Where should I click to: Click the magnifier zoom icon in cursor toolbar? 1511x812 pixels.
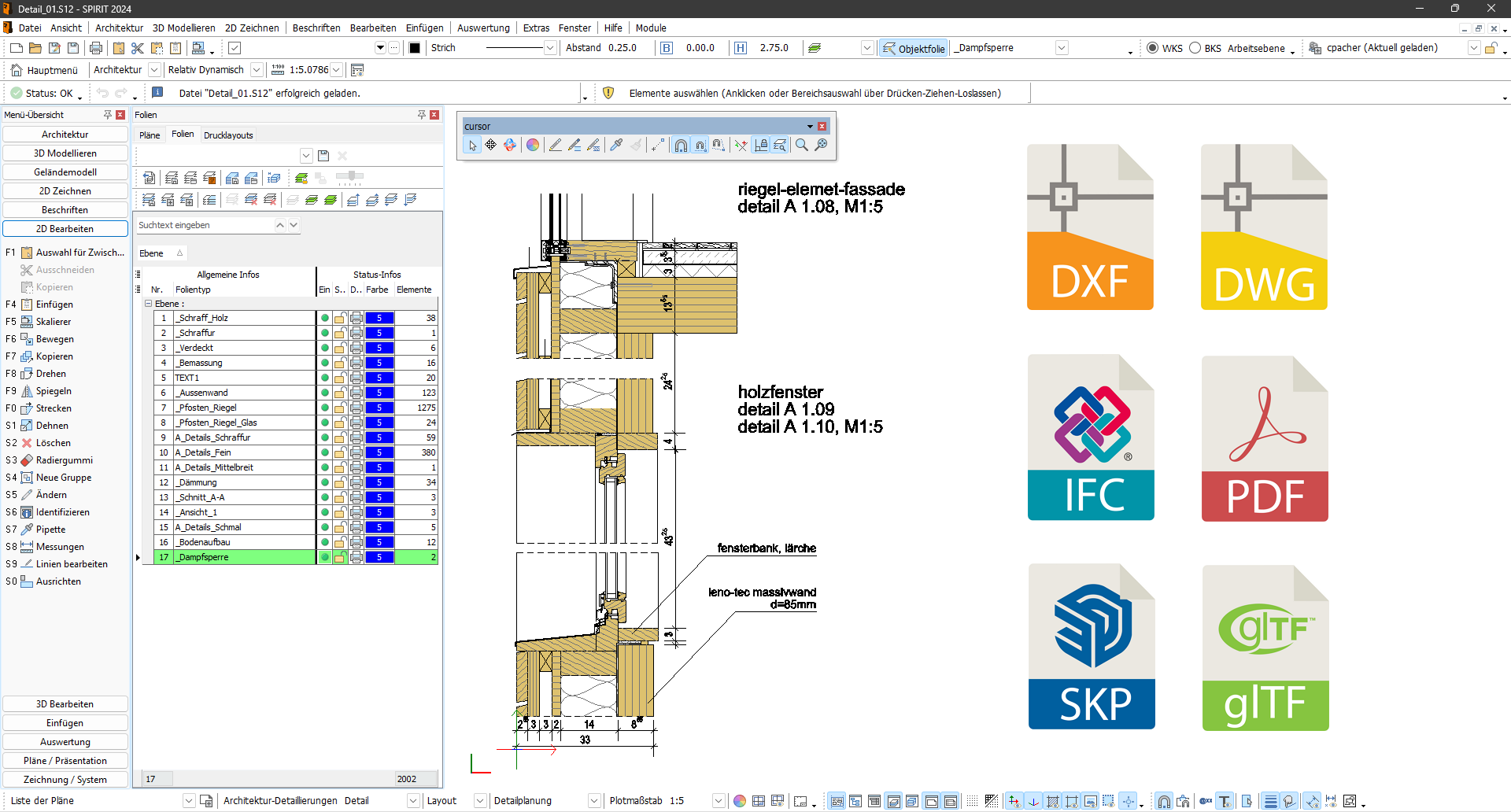coord(801,145)
